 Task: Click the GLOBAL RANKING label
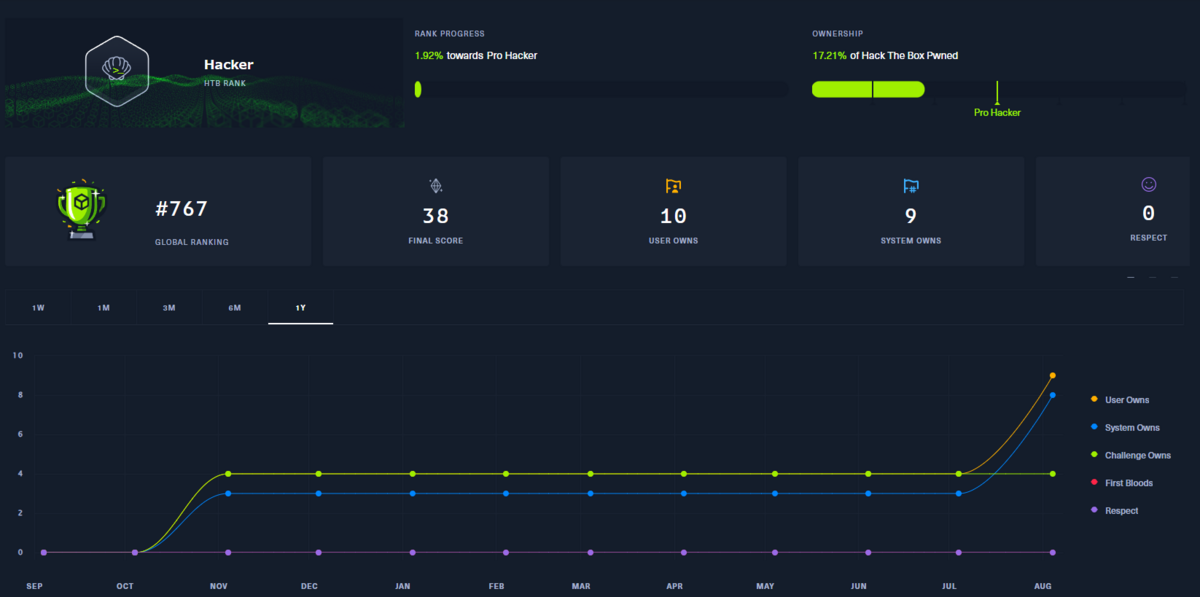coord(194,243)
